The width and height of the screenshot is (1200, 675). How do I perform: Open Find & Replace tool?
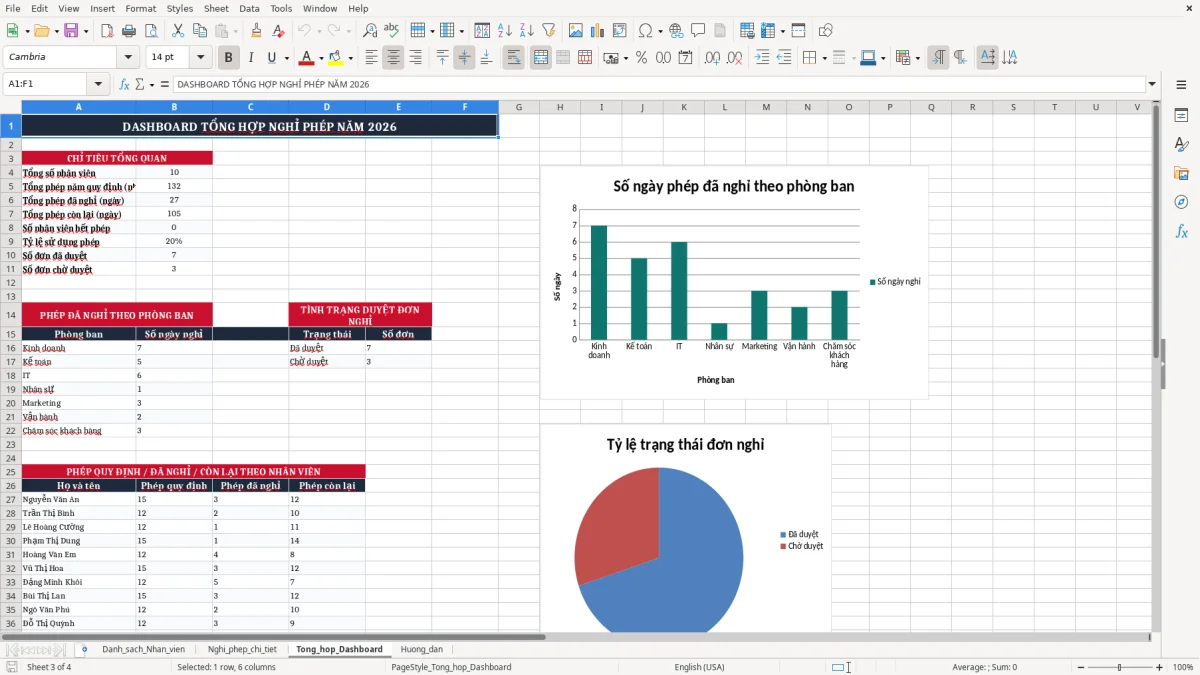(370, 31)
